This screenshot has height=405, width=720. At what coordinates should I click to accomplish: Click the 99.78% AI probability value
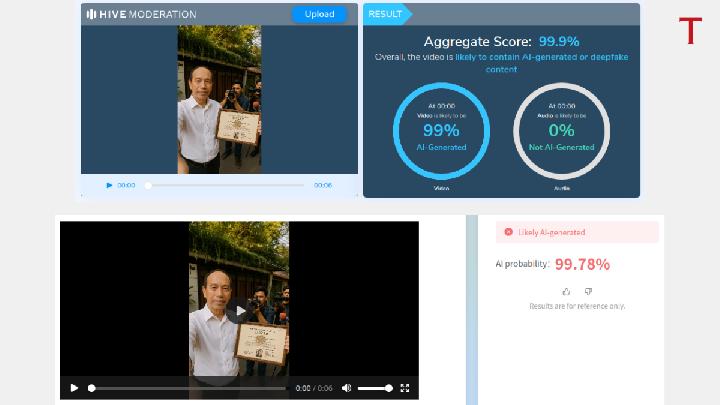click(x=582, y=264)
